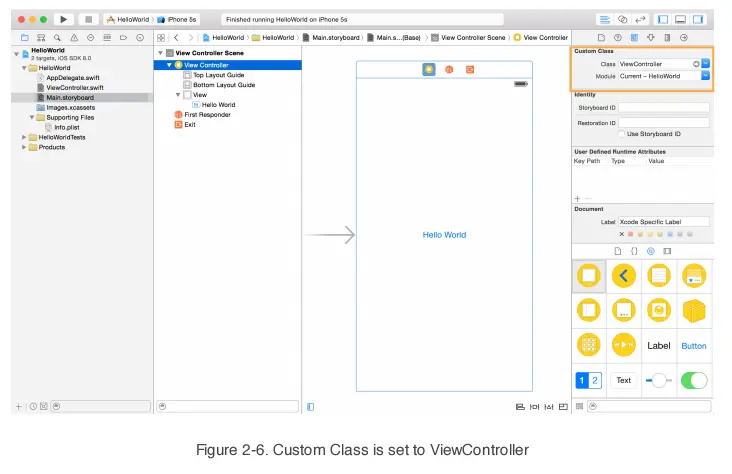Image resolution: width=732 pixels, height=474 pixels.
Task: Hide the document outline at canvas bottom
Action: tap(310, 407)
